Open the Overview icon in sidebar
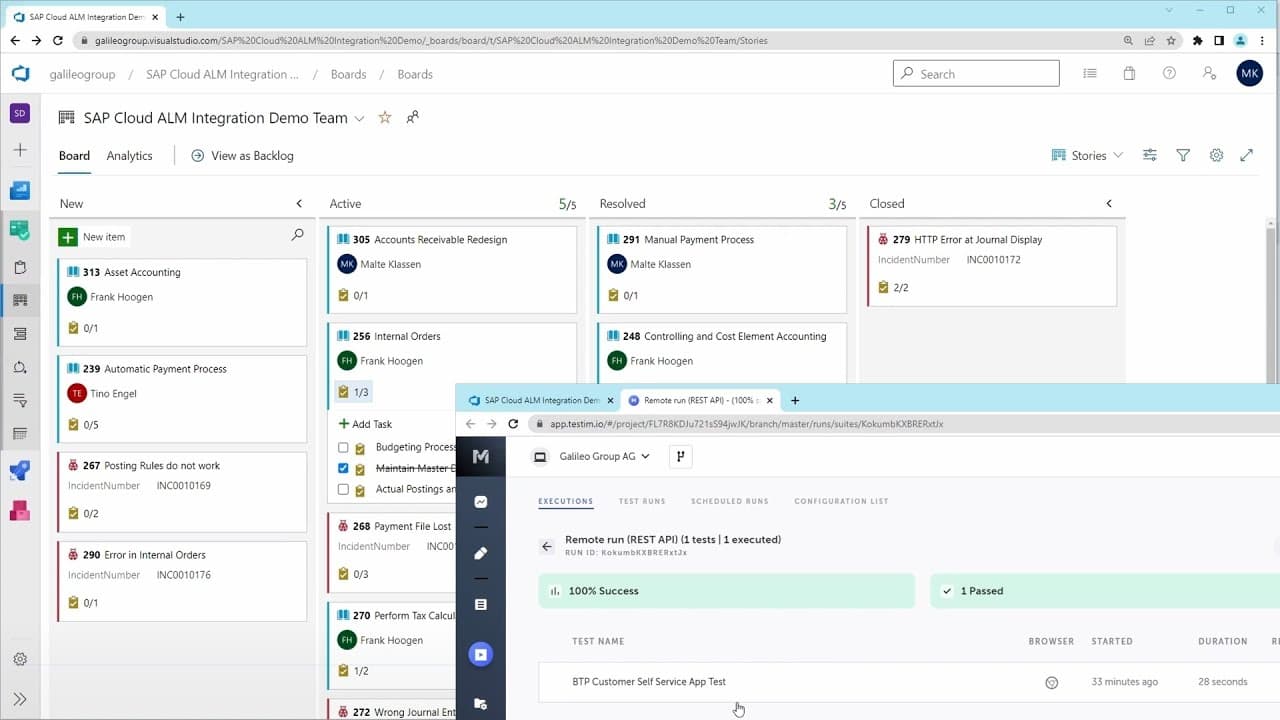The height and width of the screenshot is (720, 1280). pyautogui.click(x=20, y=190)
